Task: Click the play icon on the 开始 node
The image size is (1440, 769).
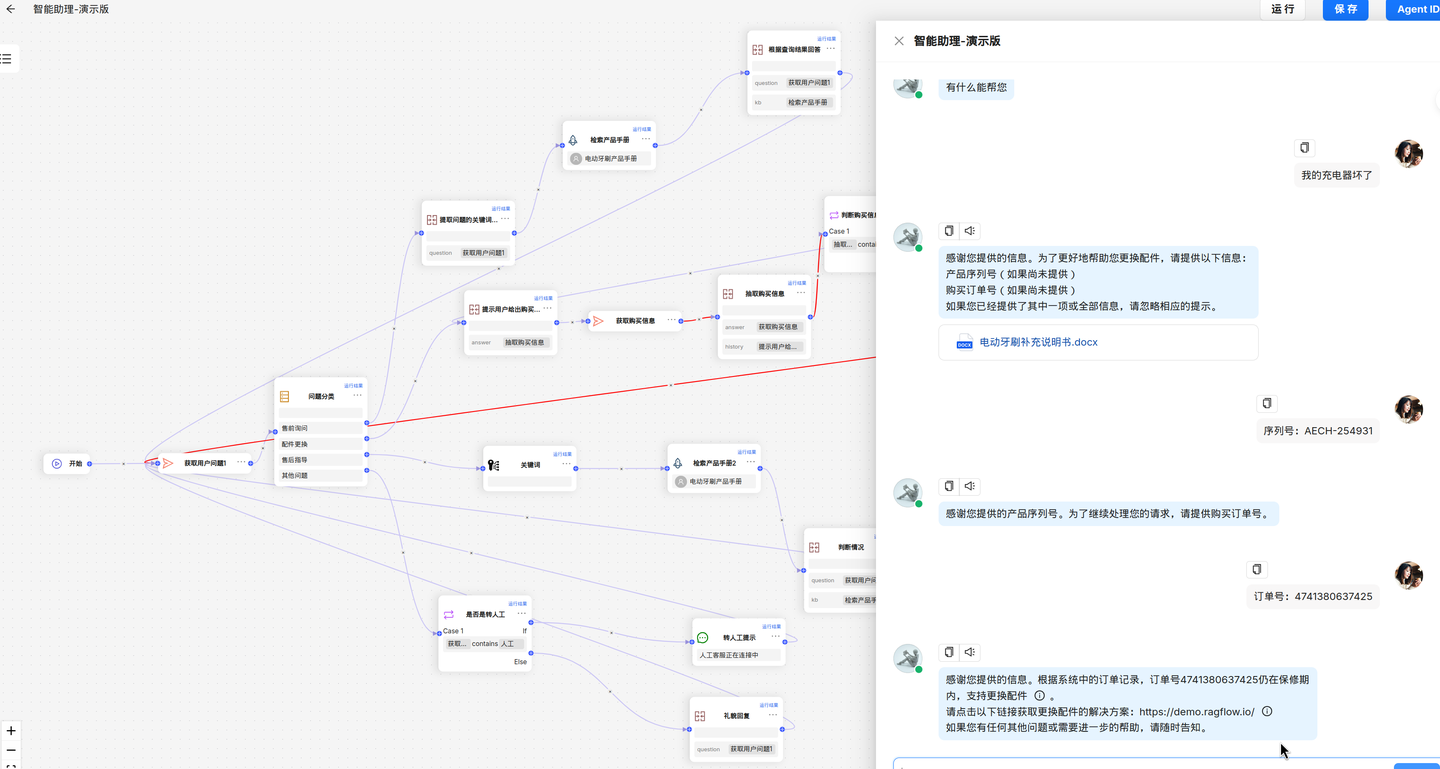Action: tap(57, 463)
